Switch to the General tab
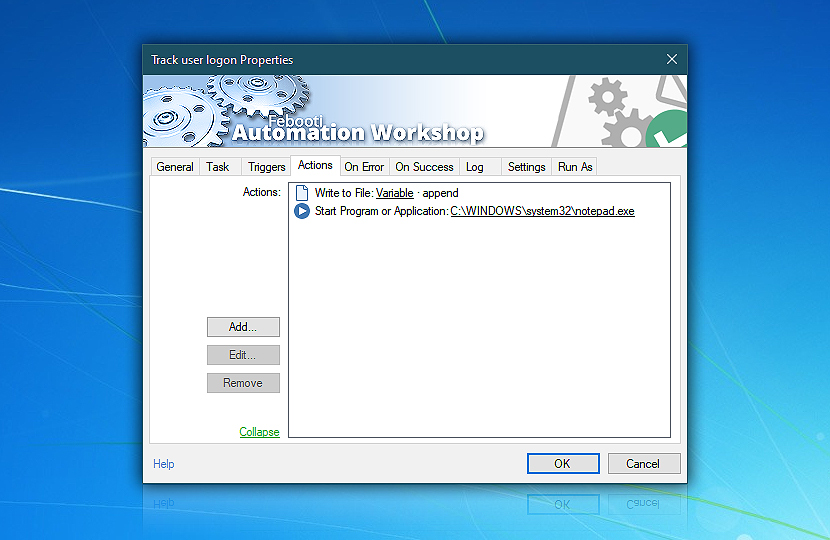This screenshot has width=830, height=540. (x=175, y=167)
